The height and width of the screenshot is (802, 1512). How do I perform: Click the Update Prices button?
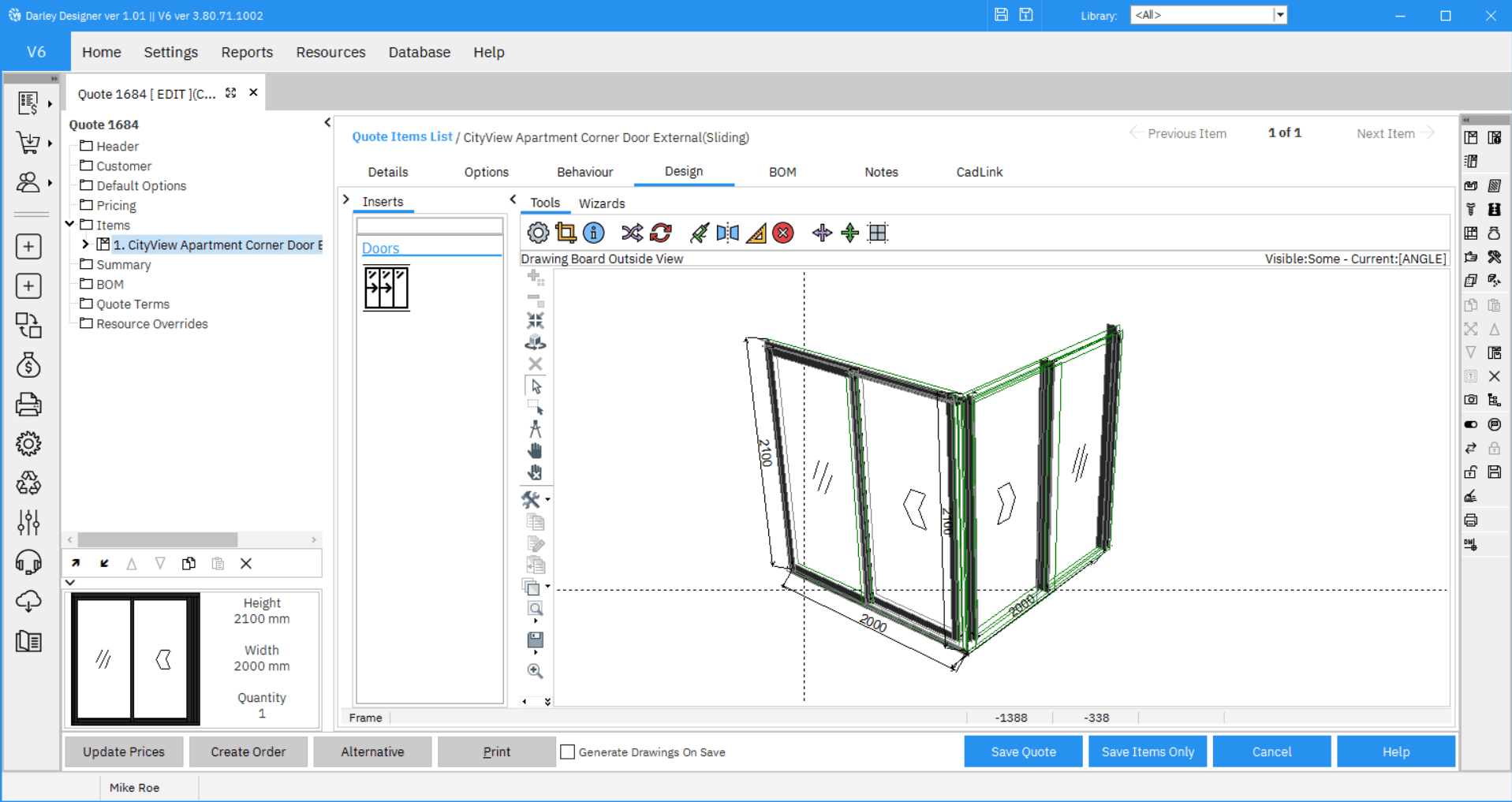[x=124, y=752]
